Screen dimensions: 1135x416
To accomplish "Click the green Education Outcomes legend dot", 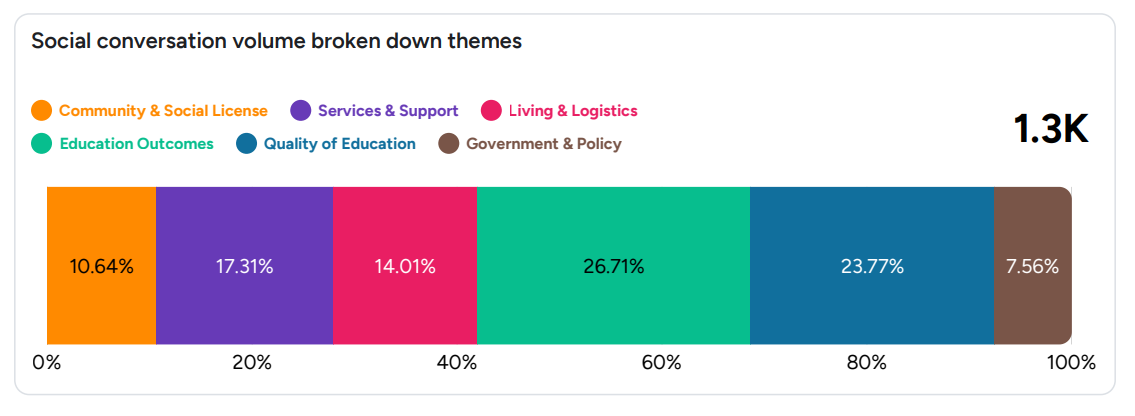I will [x=42, y=144].
